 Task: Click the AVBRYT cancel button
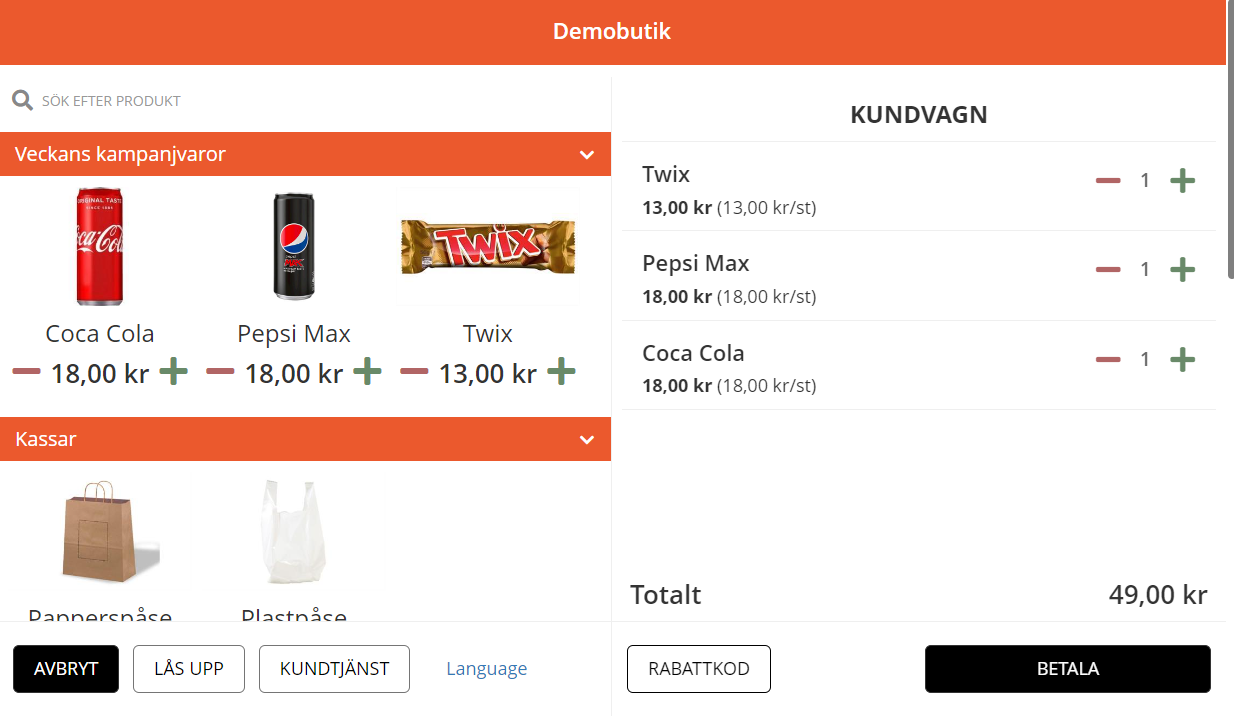pyautogui.click(x=66, y=669)
